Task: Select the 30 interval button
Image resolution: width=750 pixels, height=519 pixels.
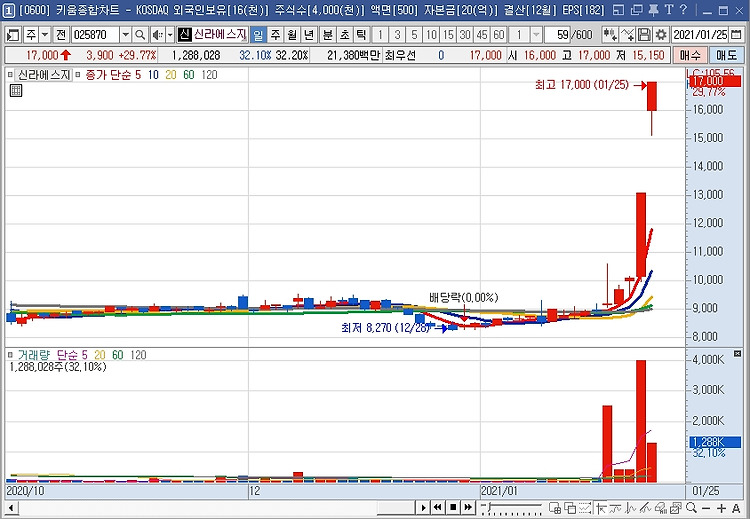Action: click(x=465, y=34)
